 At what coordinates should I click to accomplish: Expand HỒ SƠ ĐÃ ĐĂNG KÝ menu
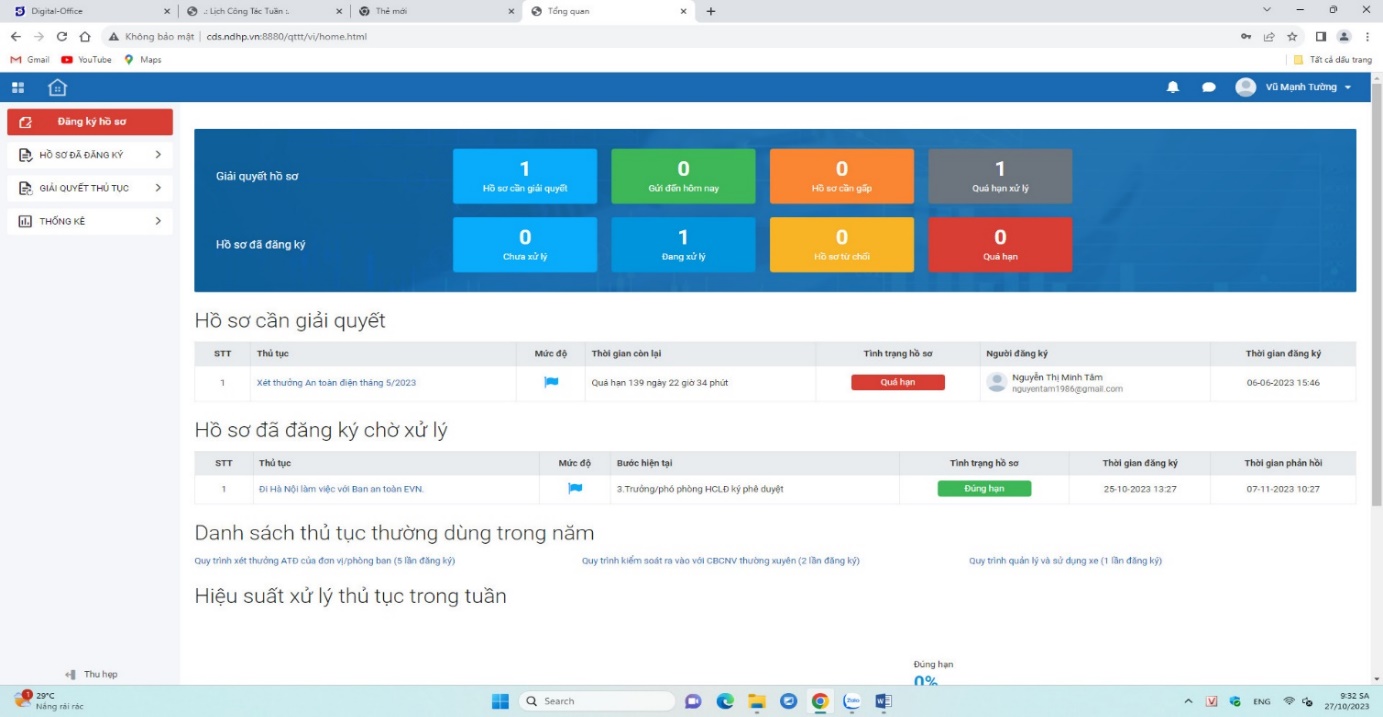[90, 155]
